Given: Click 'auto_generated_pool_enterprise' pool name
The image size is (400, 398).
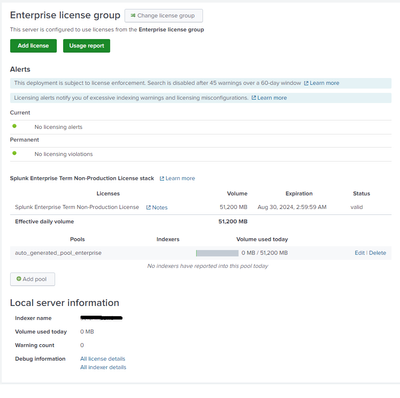Looking at the screenshot, I should pos(58,253).
